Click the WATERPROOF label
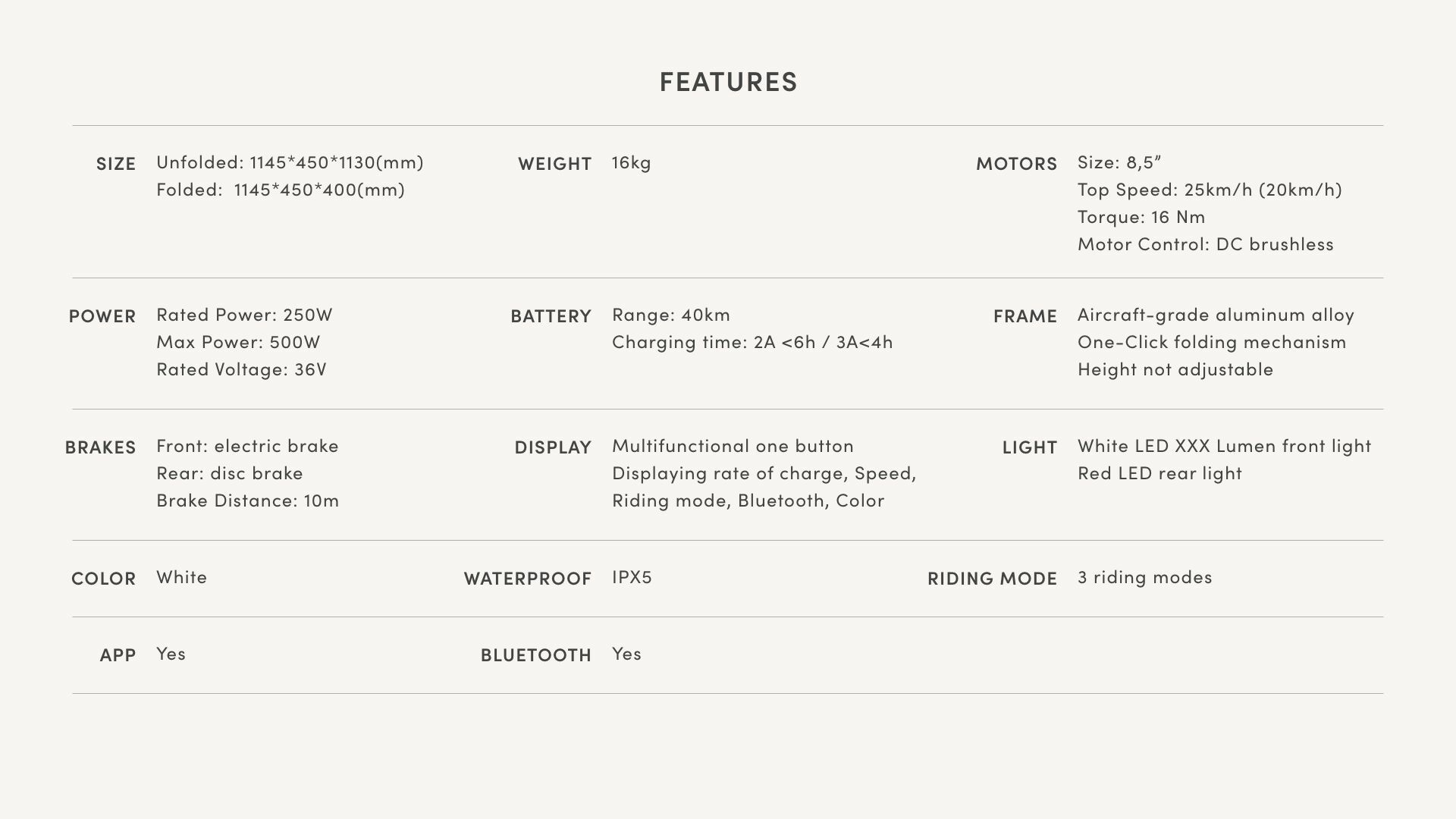 [x=528, y=579]
